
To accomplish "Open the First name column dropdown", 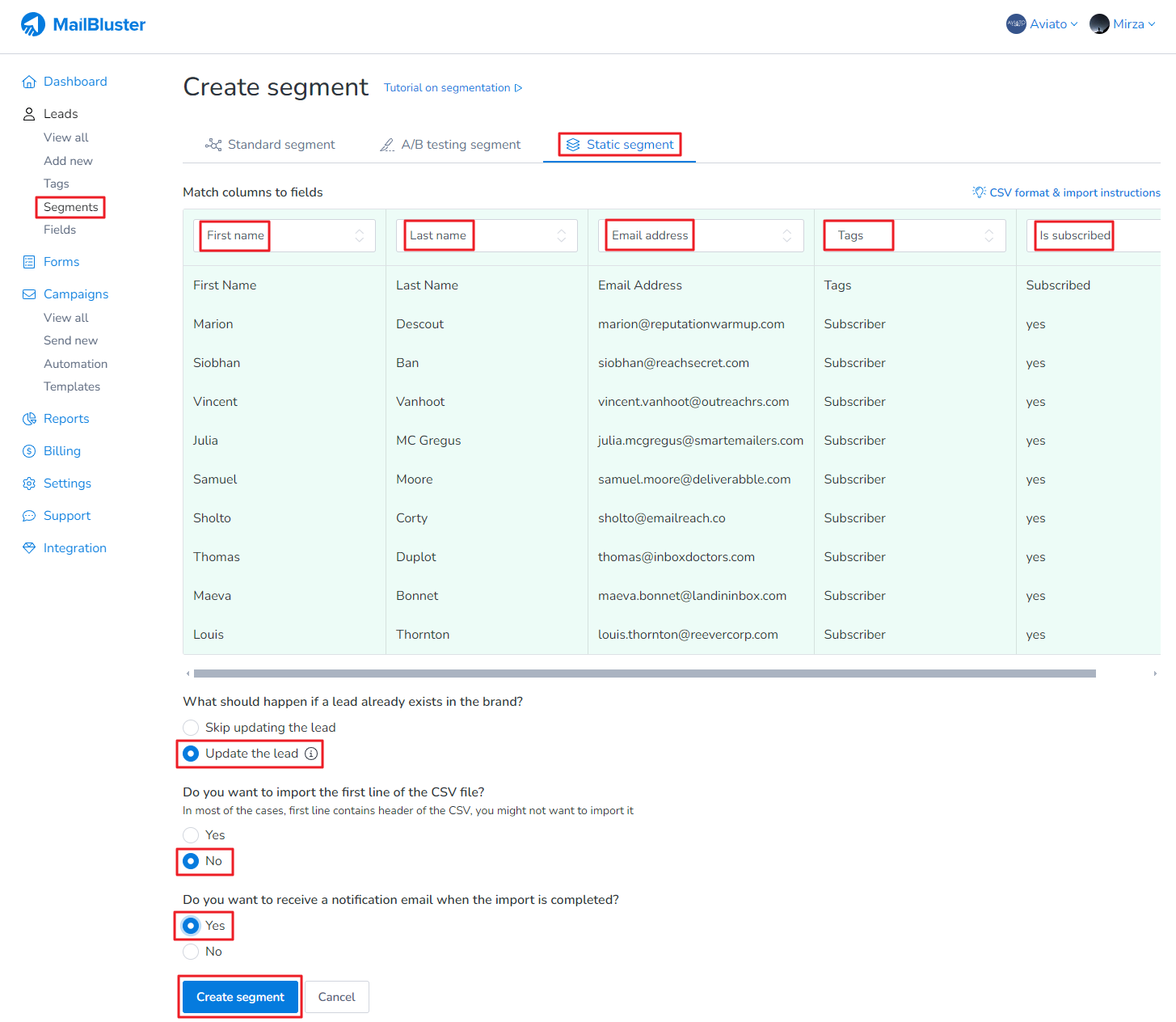I will pyautogui.click(x=285, y=235).
